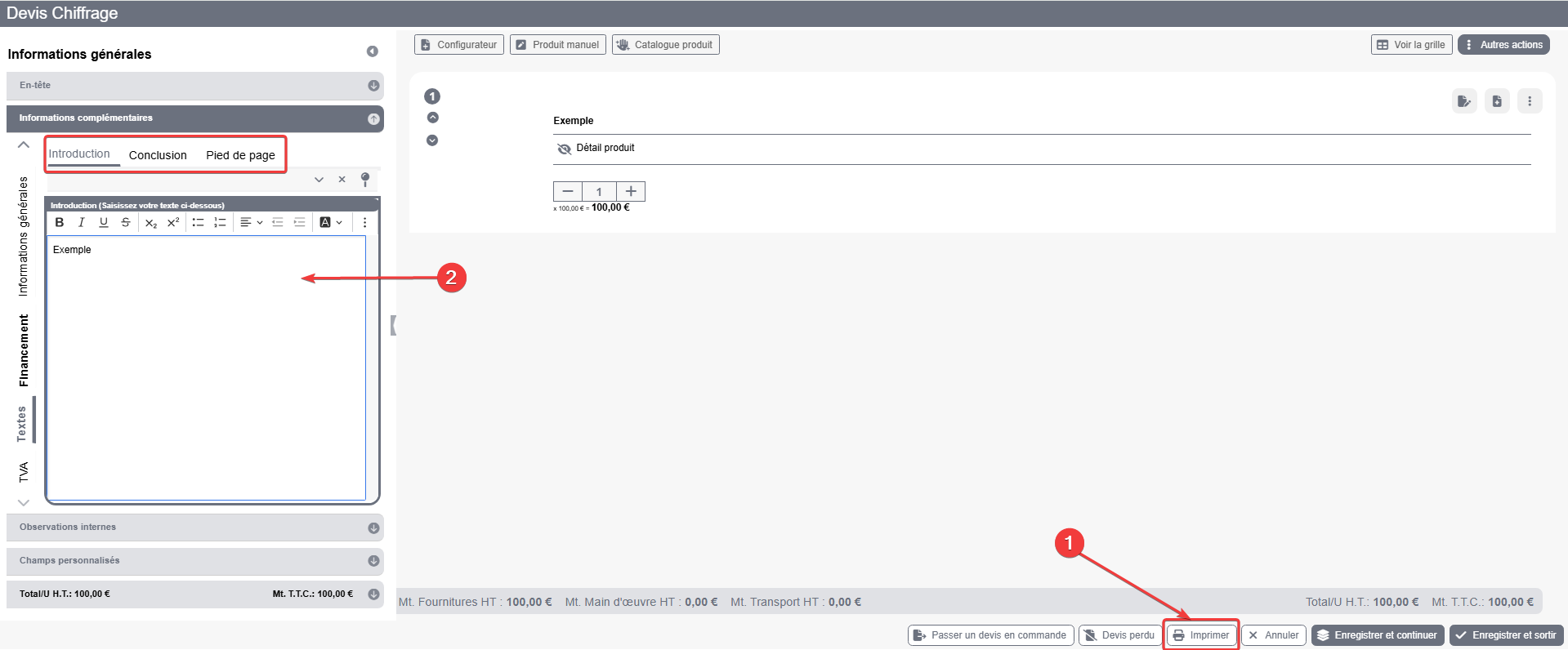
Task: Move the Exemple line up
Action: point(433,118)
